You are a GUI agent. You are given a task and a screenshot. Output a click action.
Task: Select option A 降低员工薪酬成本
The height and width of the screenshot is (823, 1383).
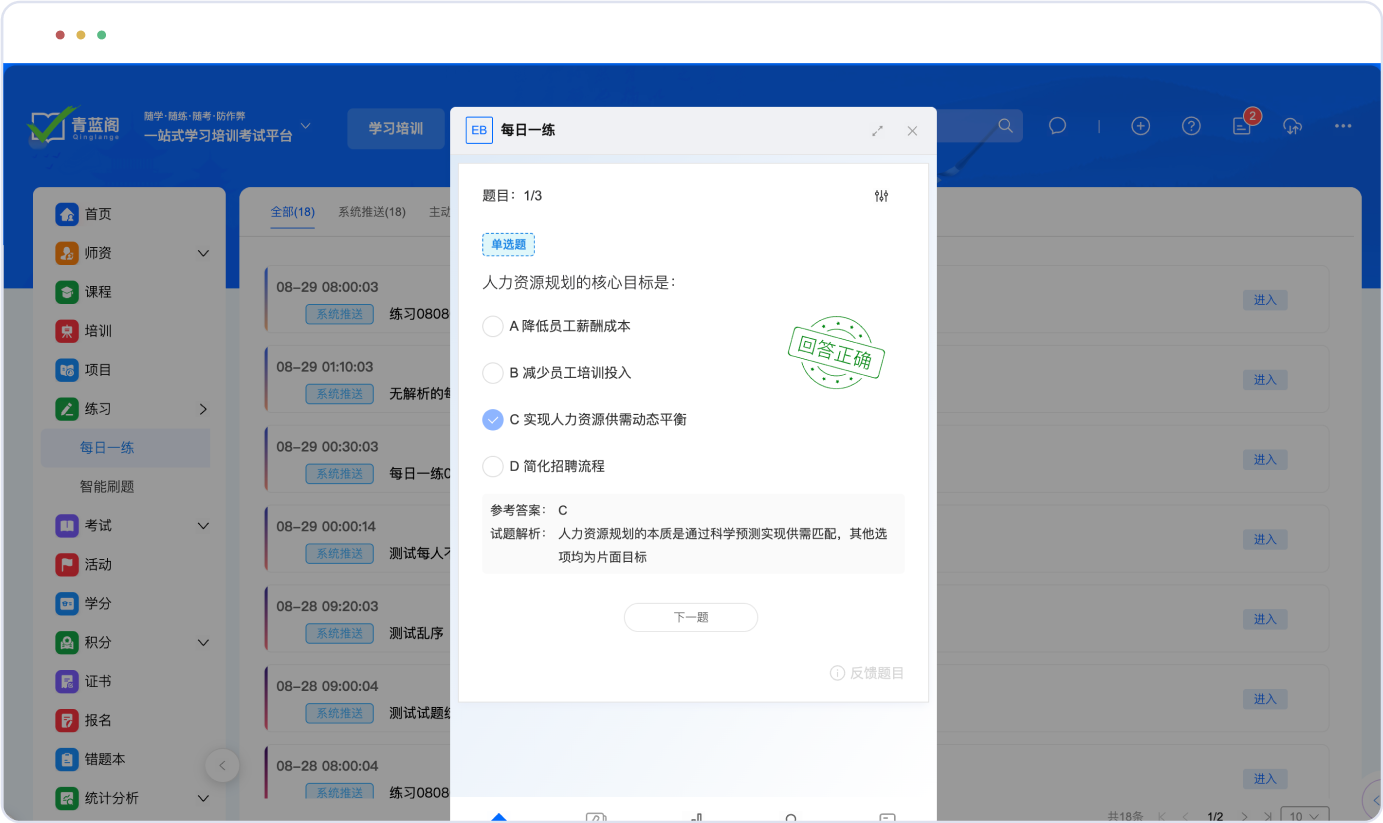(493, 326)
